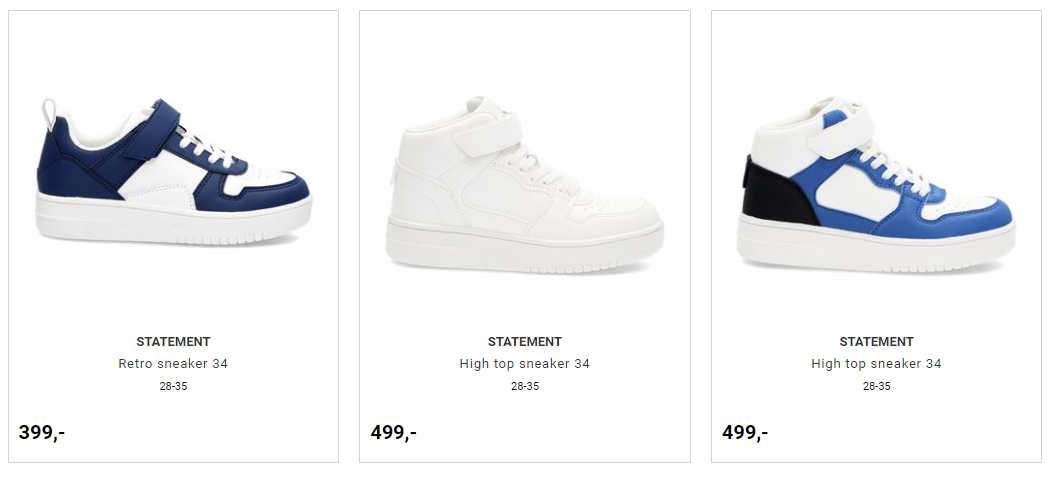The height and width of the screenshot is (477, 1052).
Task: Click High top sneaker 34 under blue shoe
Action: [x=876, y=364]
